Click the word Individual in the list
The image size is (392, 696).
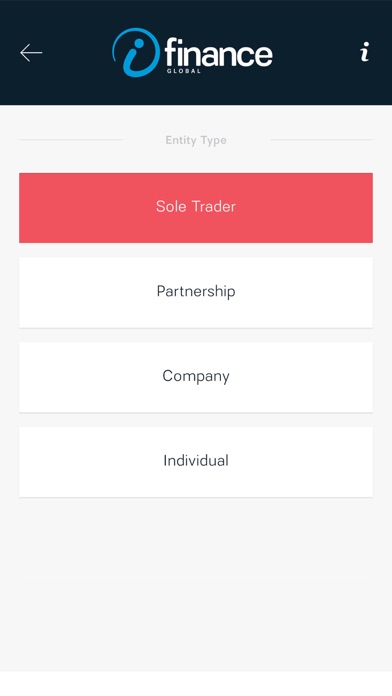(196, 460)
